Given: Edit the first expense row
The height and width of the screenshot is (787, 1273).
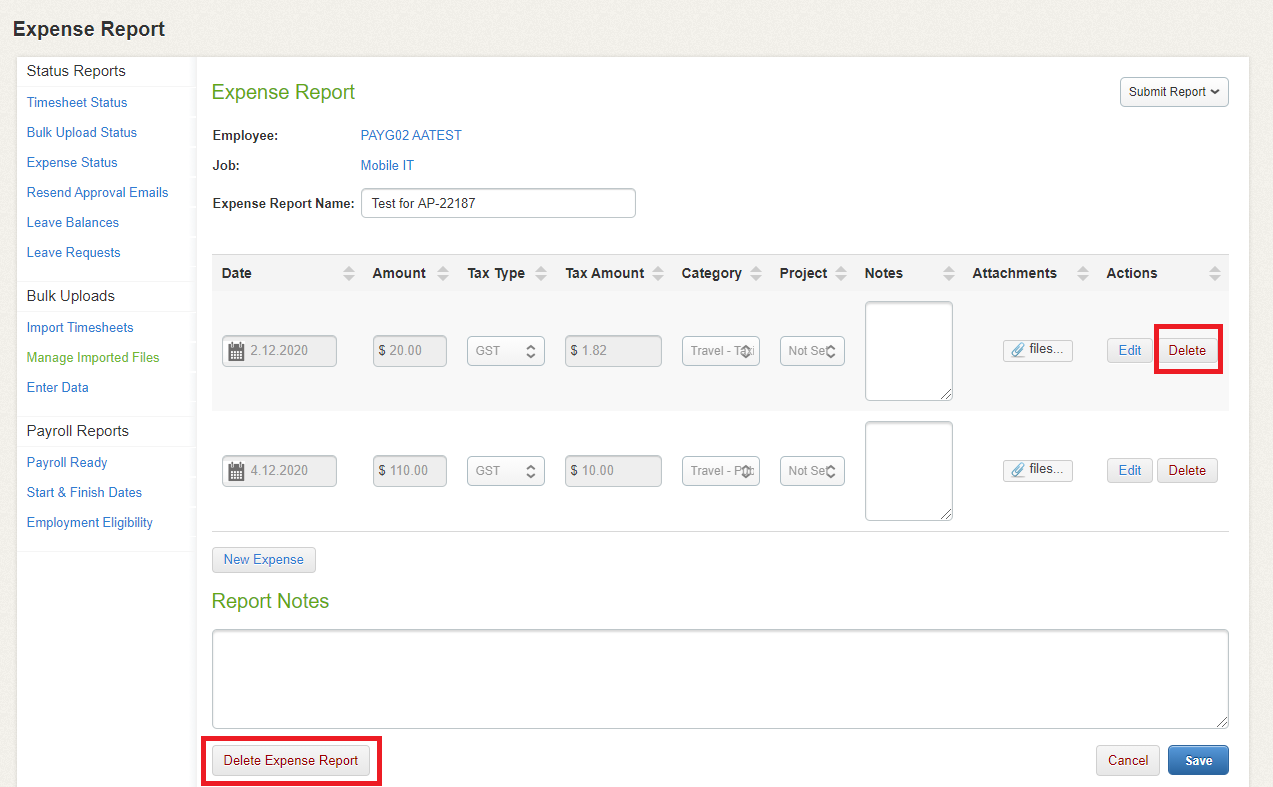Looking at the screenshot, I should click(1129, 351).
